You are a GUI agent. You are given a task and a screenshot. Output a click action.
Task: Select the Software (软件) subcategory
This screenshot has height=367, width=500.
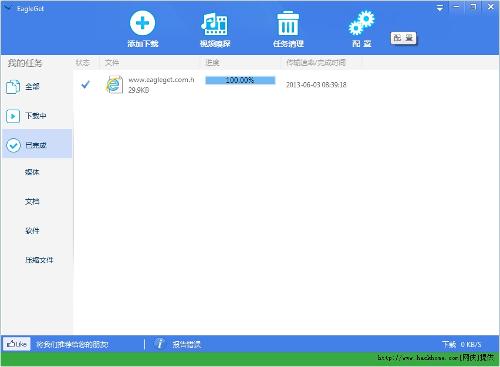point(32,231)
